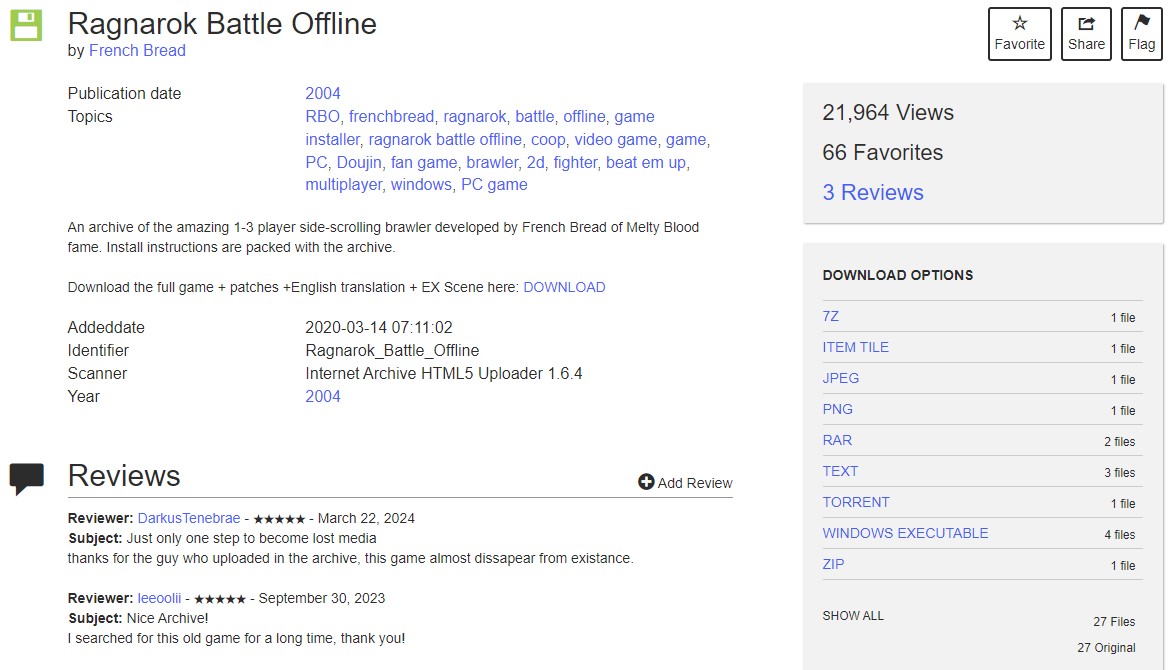1172x670 pixels.
Task: Click the subject text "Nice Archive!"
Action: [x=167, y=618]
